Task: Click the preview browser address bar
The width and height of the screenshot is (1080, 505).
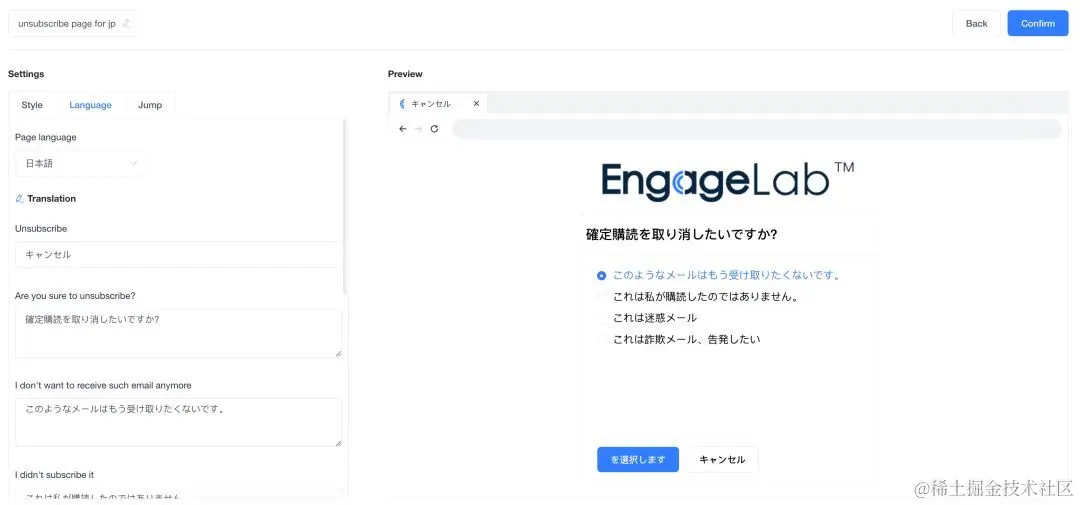Action: click(x=756, y=129)
